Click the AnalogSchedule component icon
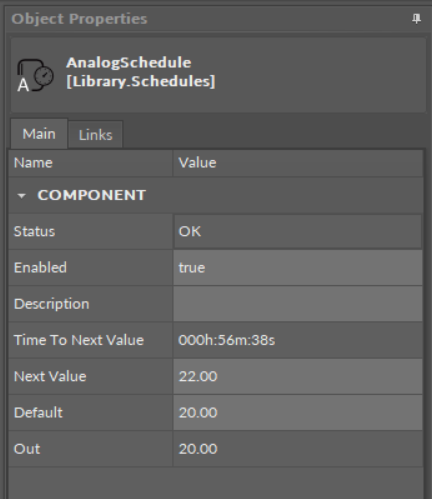Viewport: 432px width, 499px height. (x=35, y=75)
